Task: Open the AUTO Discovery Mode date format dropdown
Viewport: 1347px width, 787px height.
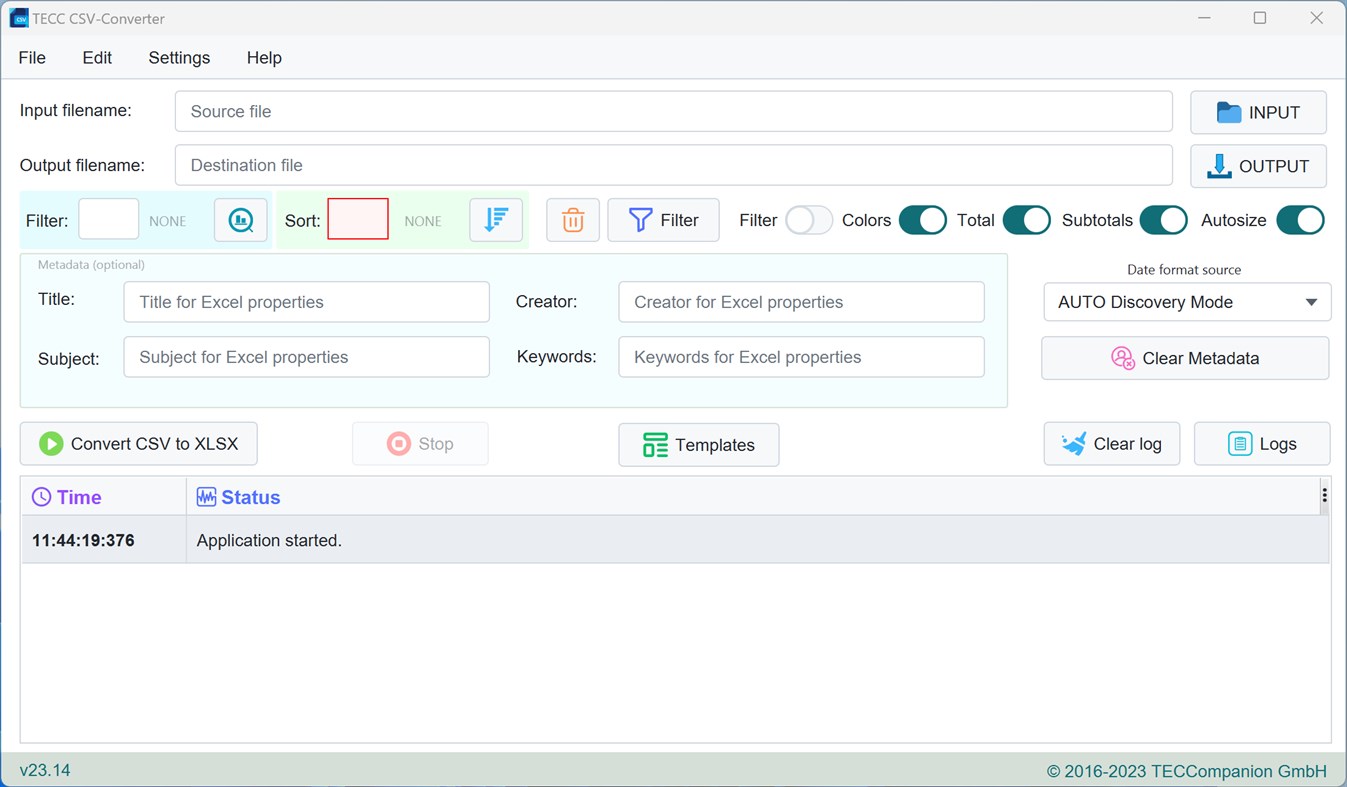Action: (1187, 302)
